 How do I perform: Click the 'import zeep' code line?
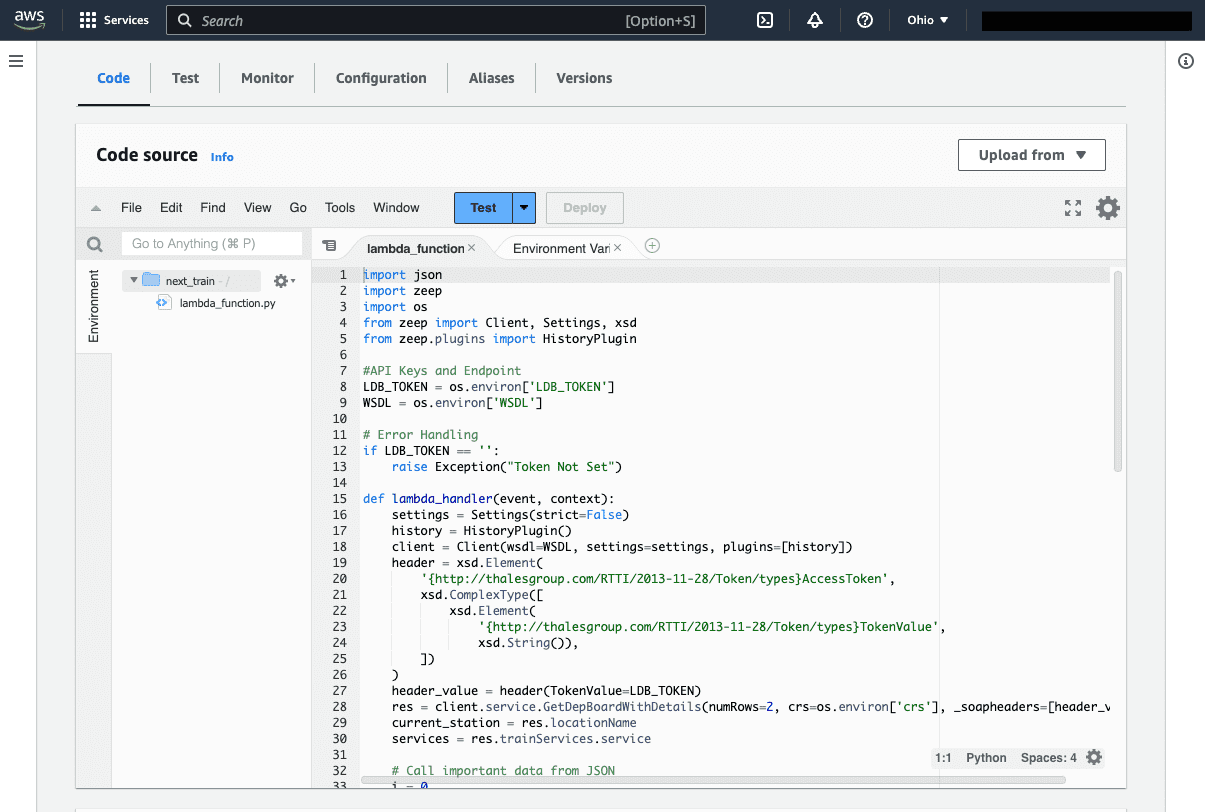click(402, 291)
